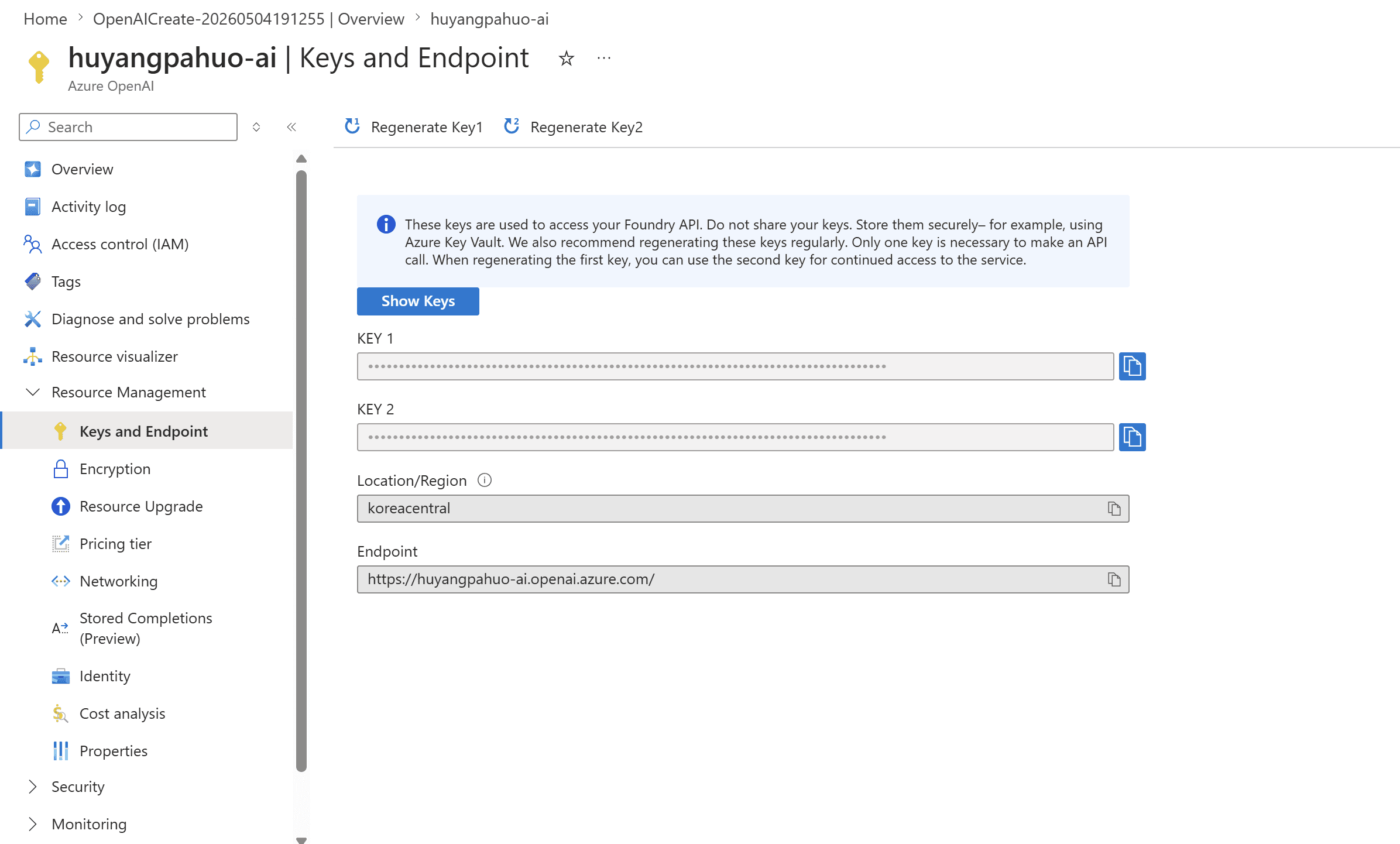Open the more options ellipsis in the header
The width and height of the screenshot is (1400, 844).
pyautogui.click(x=604, y=58)
